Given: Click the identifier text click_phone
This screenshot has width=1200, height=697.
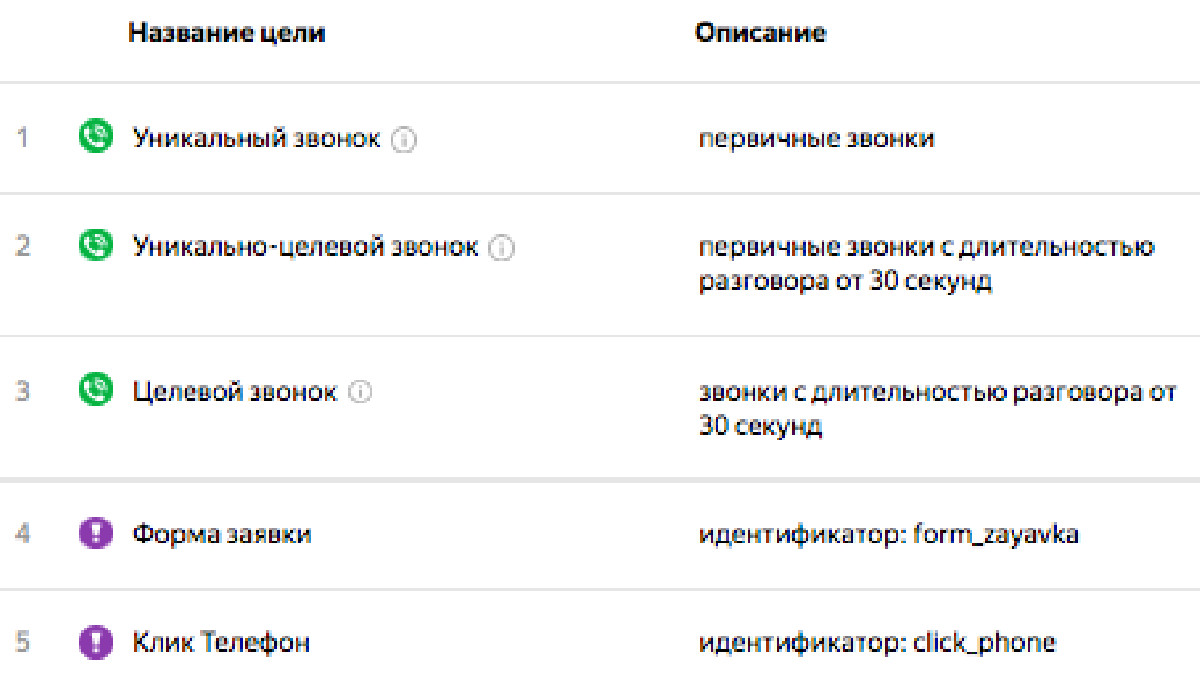Looking at the screenshot, I should (x=984, y=643).
